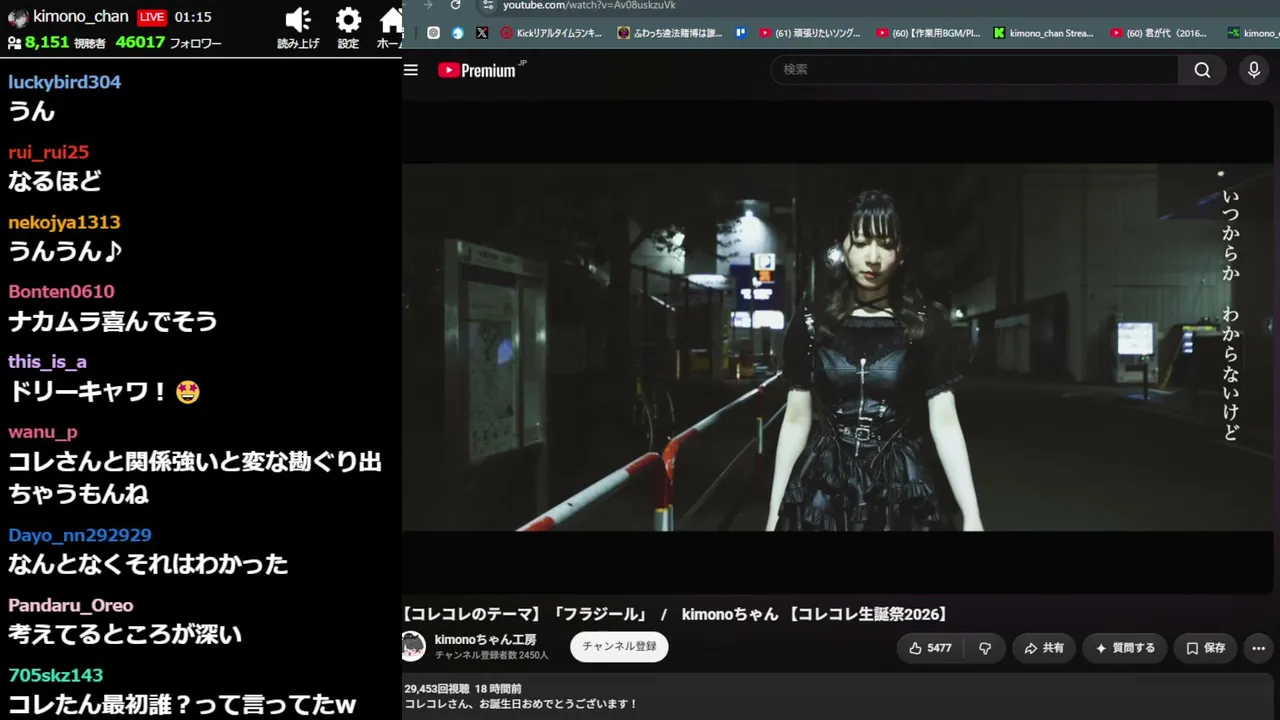
Task: Open the first grey circle bookmark icon
Action: tap(433, 33)
